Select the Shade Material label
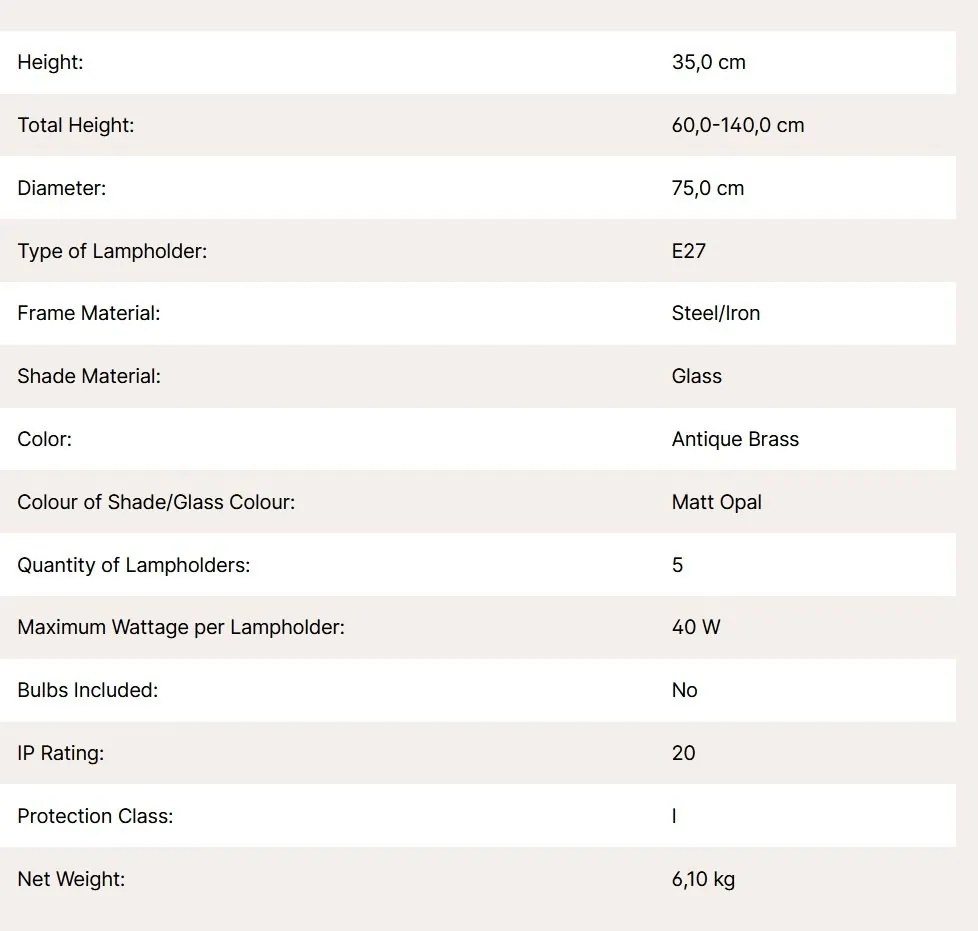 click(x=89, y=376)
